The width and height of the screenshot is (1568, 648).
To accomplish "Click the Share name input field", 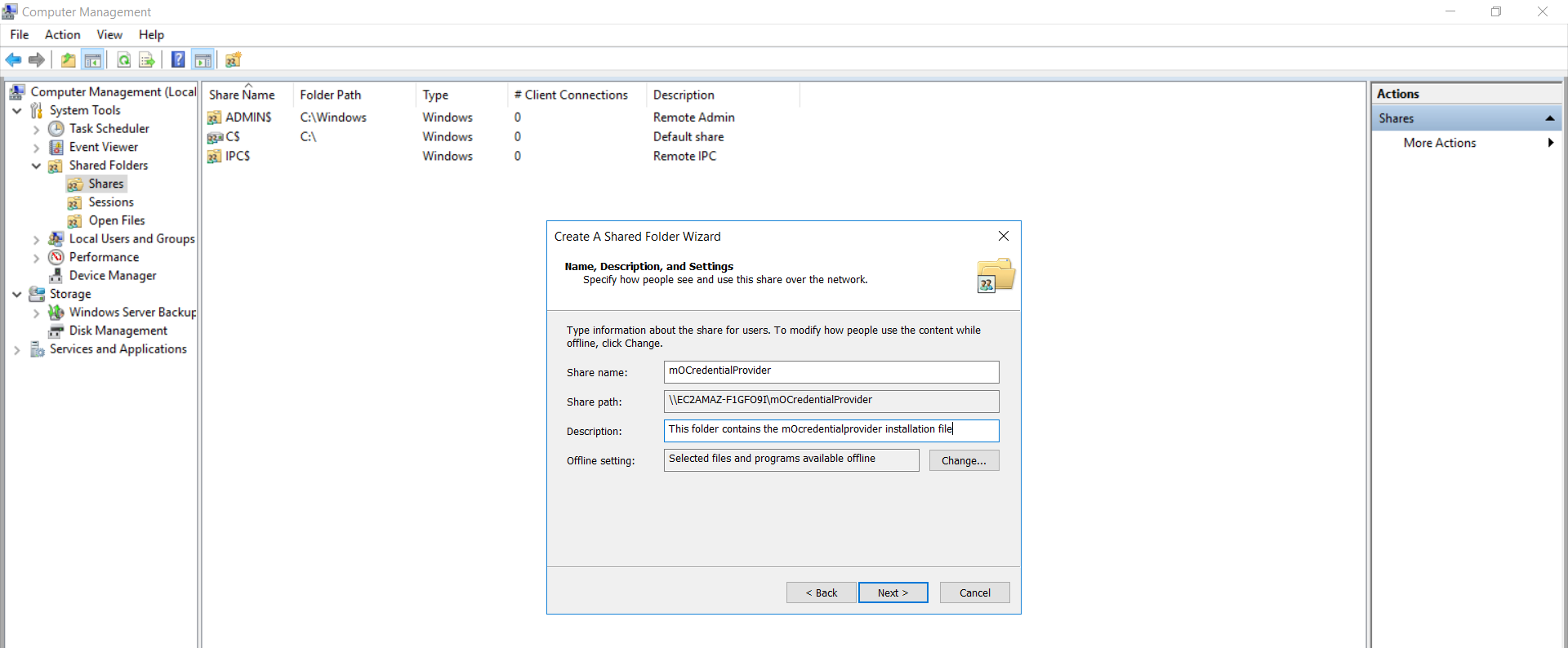I will [x=831, y=371].
